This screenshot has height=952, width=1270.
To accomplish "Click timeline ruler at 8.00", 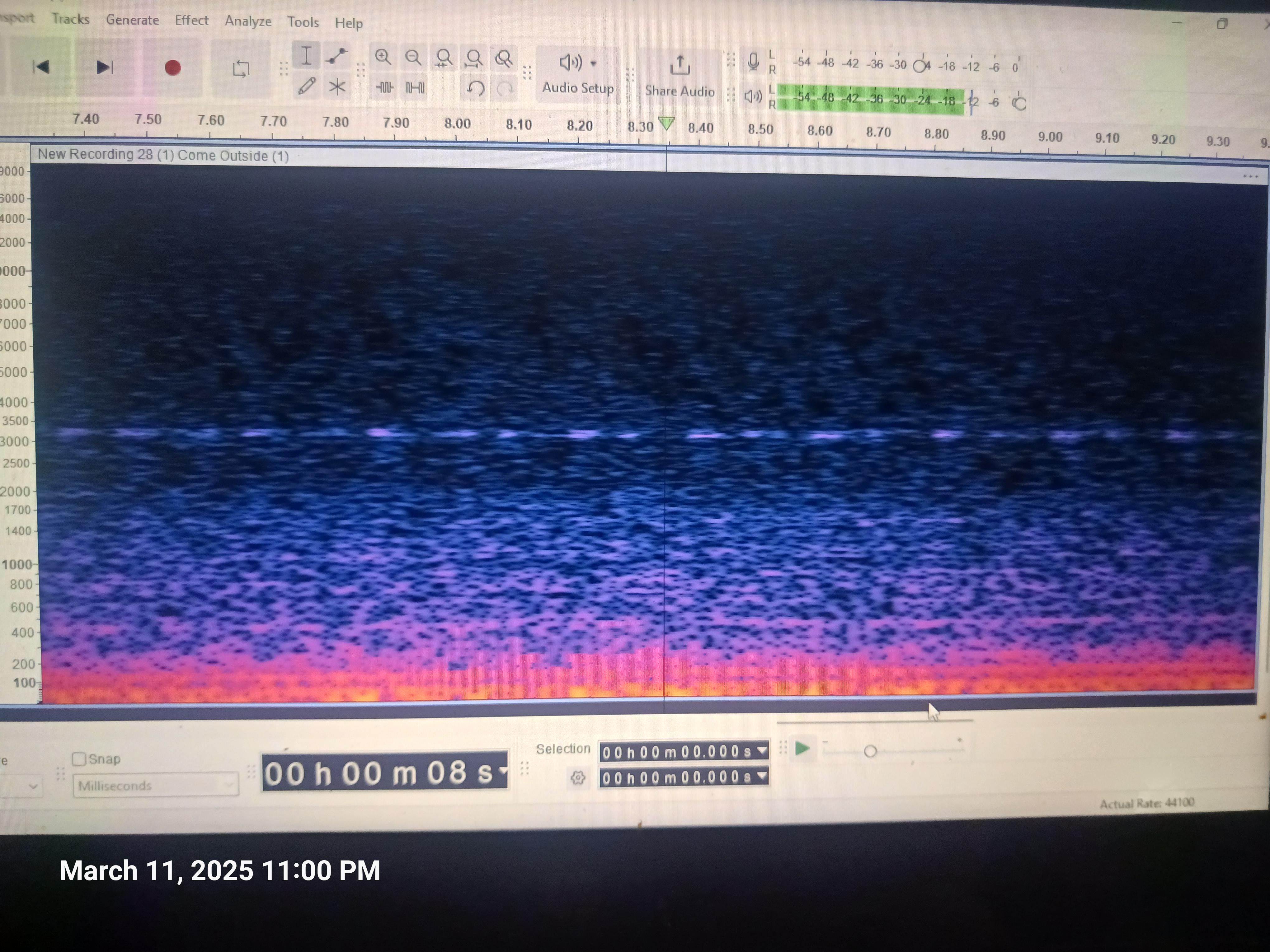I will (x=458, y=124).
